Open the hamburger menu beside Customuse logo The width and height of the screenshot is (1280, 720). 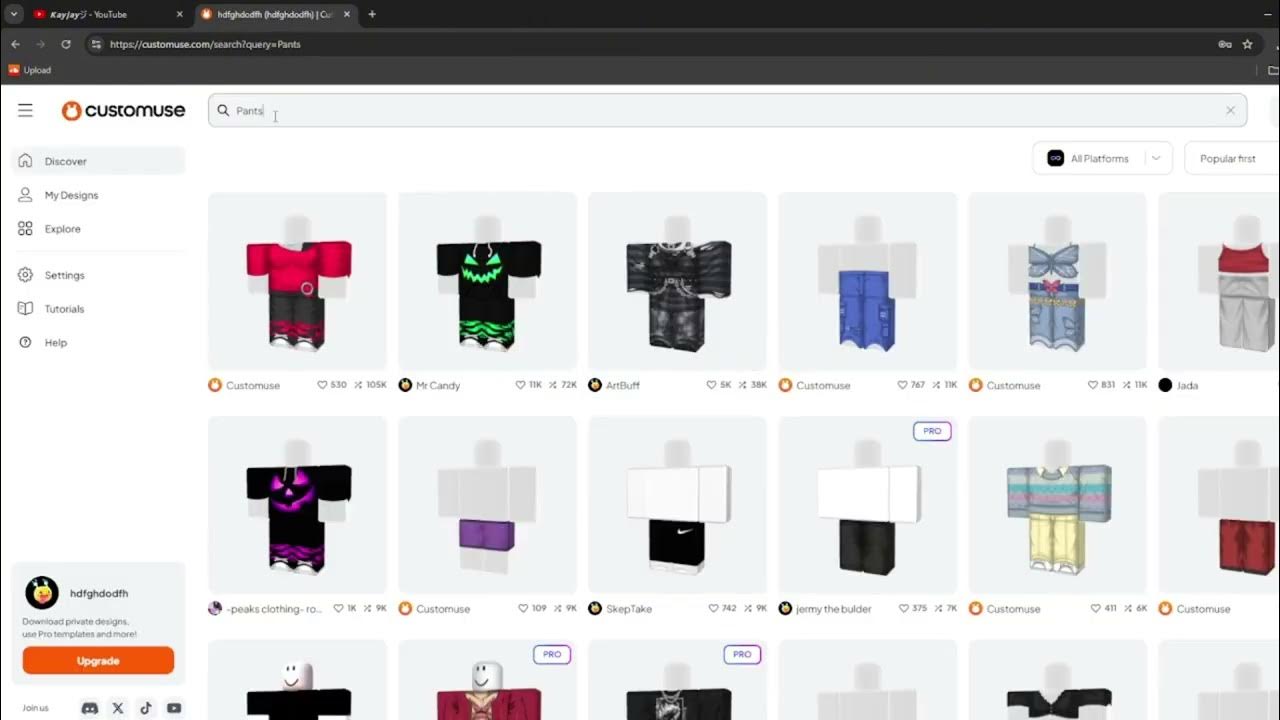point(25,110)
